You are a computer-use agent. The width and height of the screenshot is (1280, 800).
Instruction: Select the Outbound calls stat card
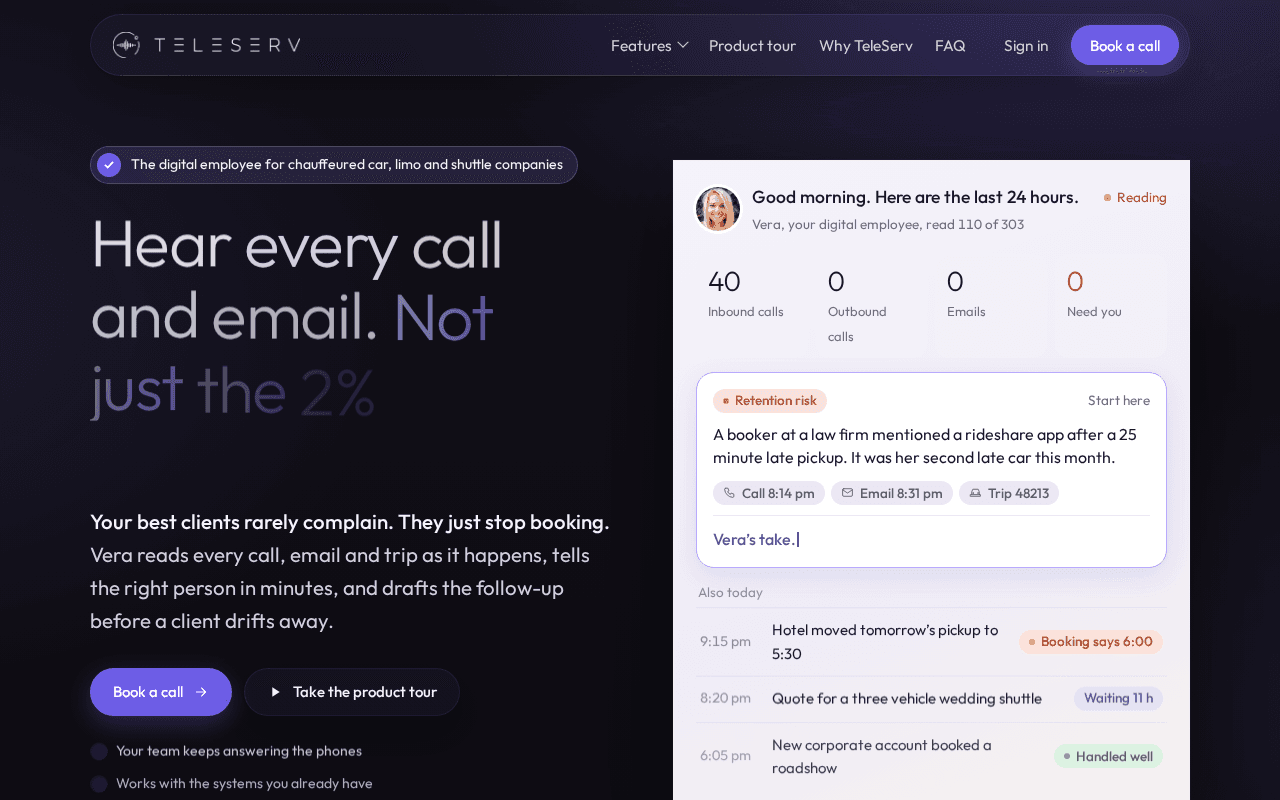871,305
